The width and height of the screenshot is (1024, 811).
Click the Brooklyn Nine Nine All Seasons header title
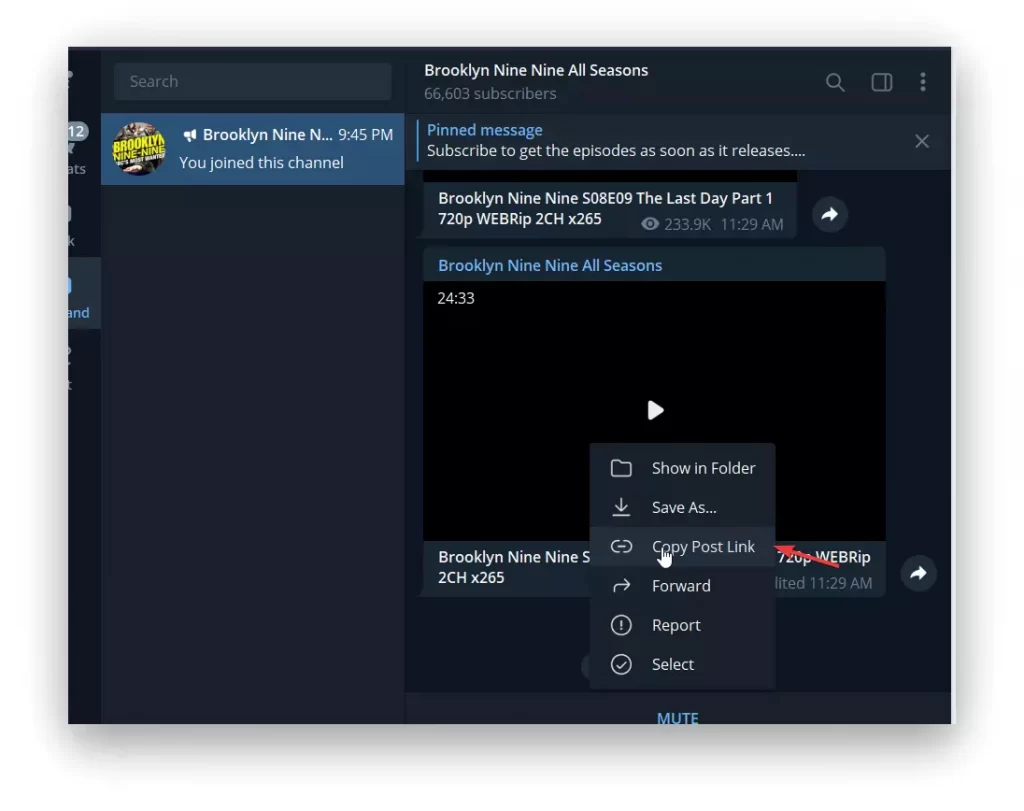[536, 71]
